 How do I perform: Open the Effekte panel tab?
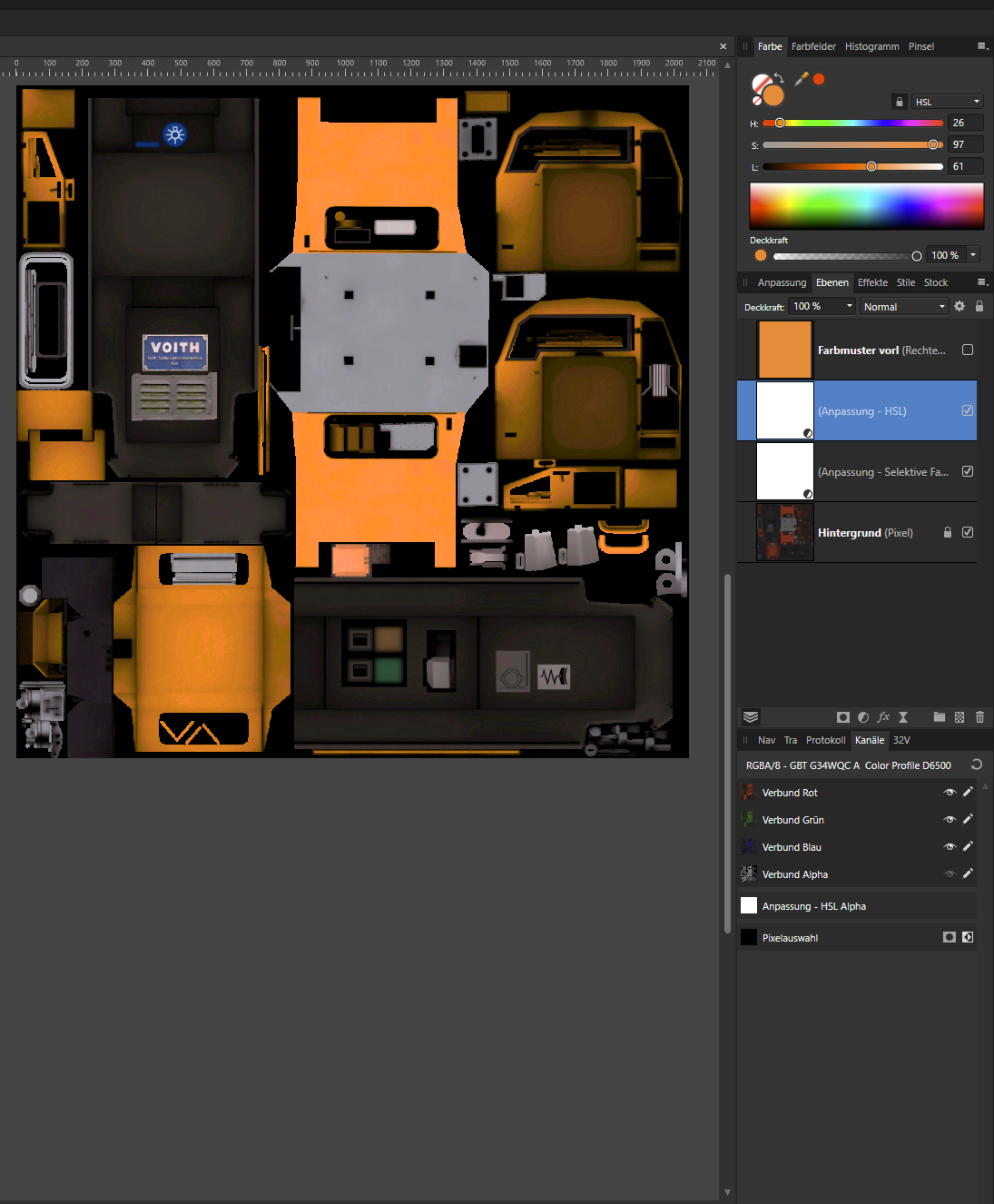pos(872,282)
